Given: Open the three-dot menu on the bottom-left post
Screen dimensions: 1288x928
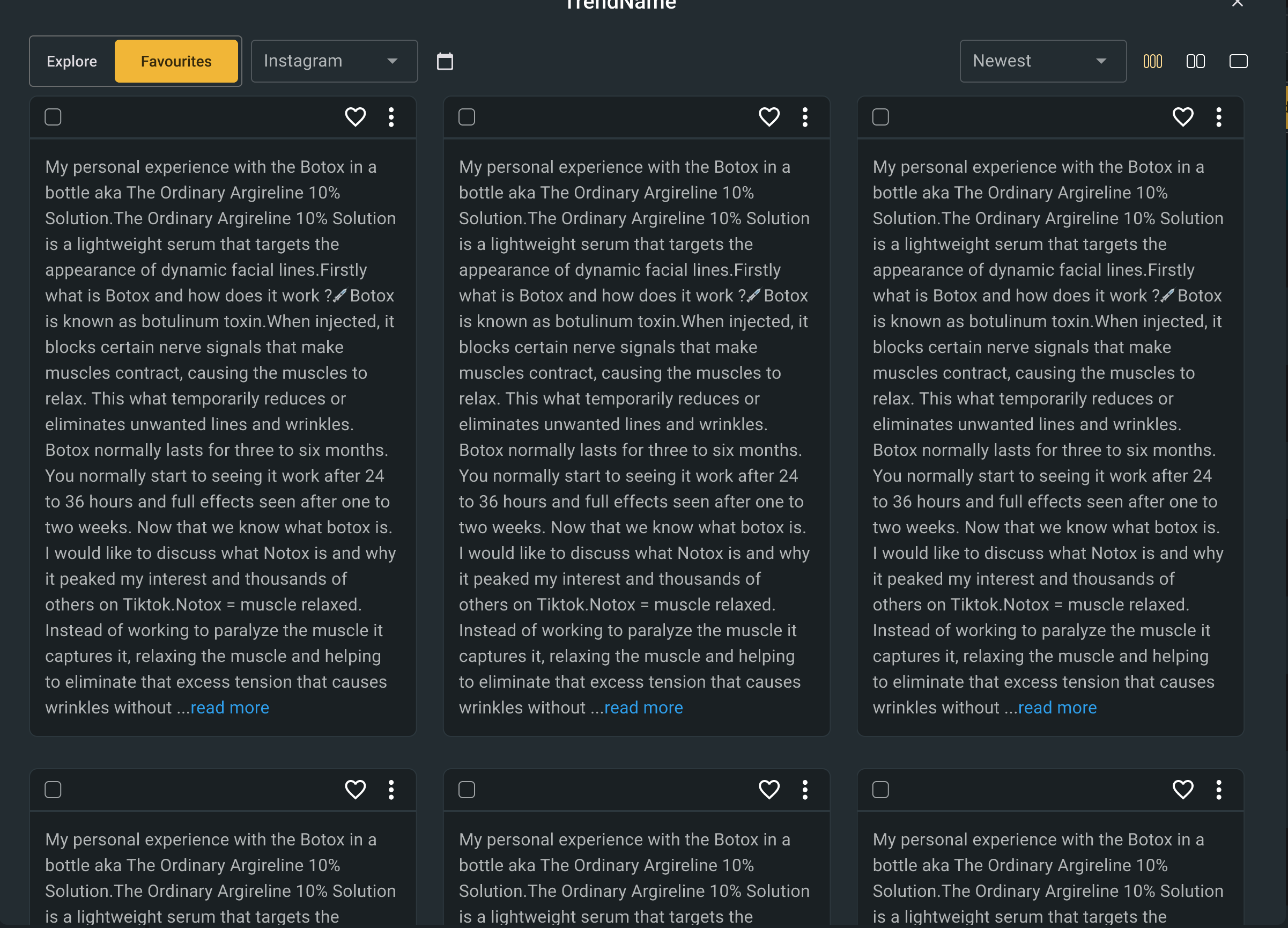Looking at the screenshot, I should point(391,790).
